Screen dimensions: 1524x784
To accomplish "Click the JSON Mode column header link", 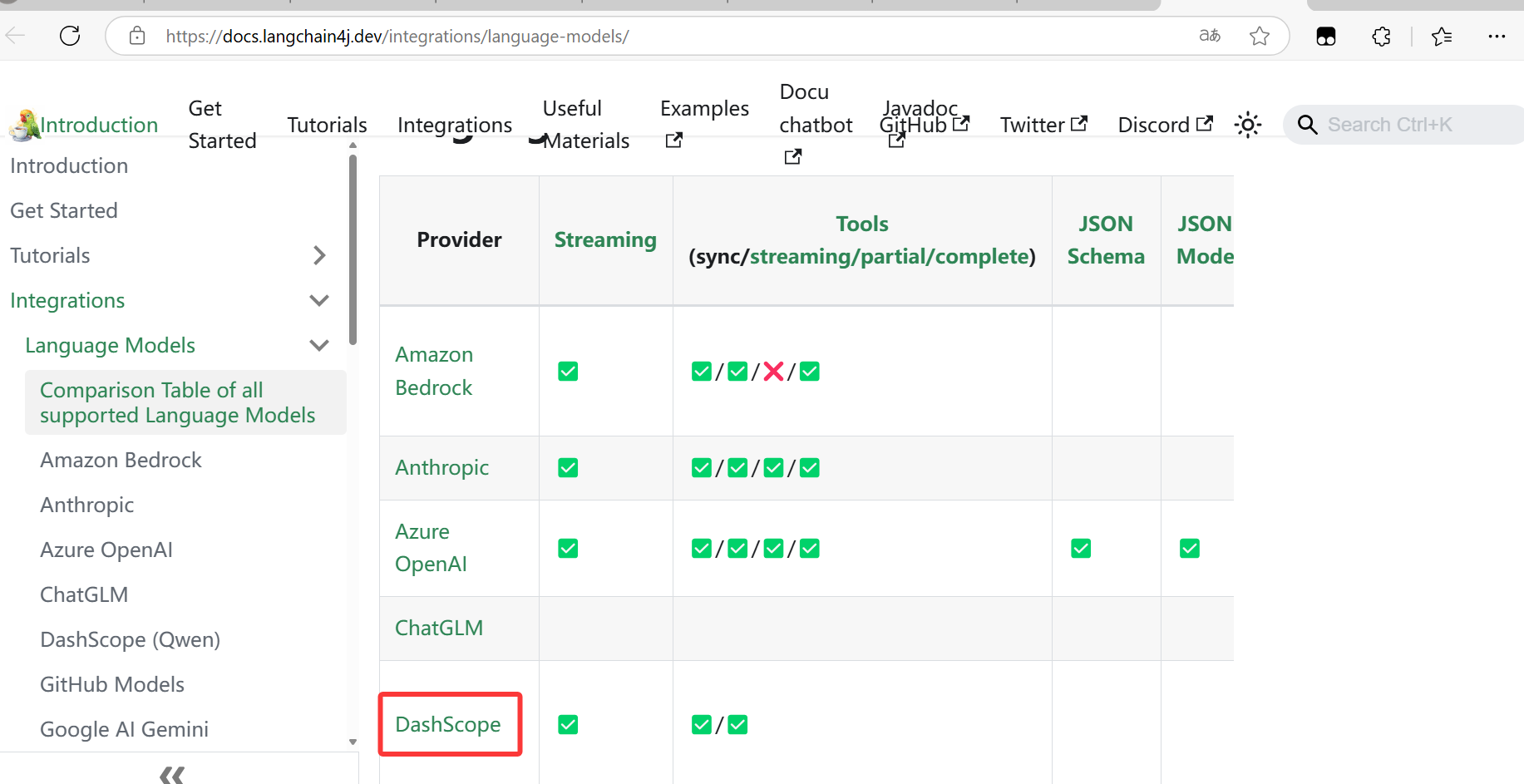I will [1205, 239].
